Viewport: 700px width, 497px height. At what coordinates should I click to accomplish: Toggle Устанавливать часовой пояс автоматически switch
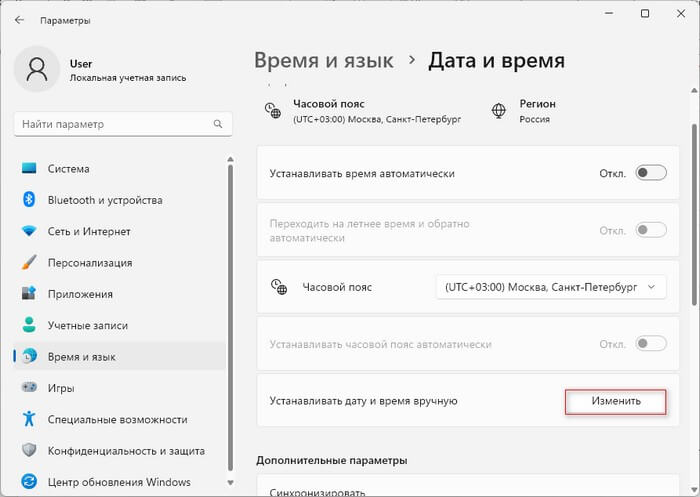(651, 344)
